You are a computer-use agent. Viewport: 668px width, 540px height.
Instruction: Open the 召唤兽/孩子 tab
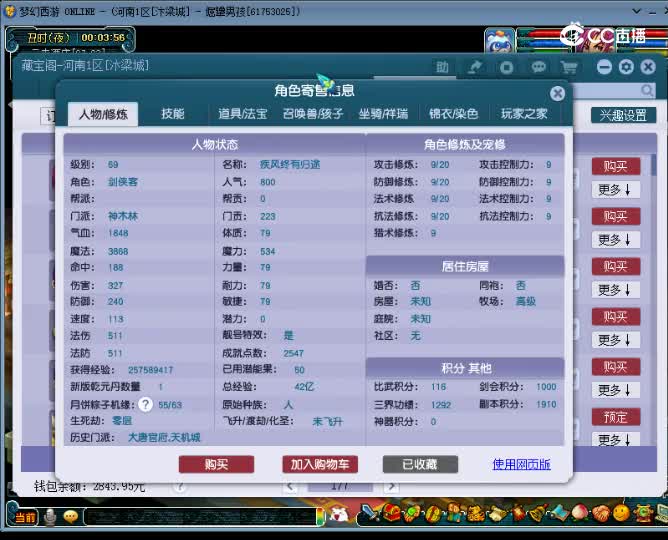coord(313,114)
